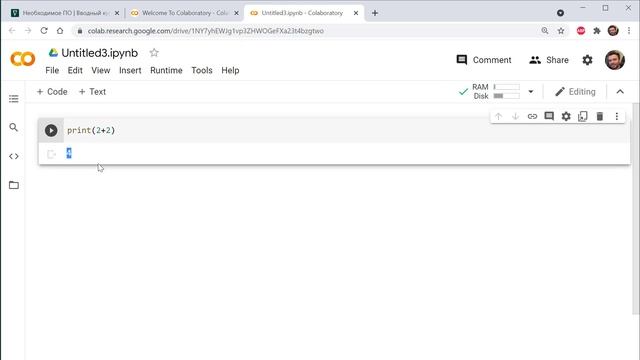Viewport: 640px width, 360px height.
Task: View Disk usage bar
Action: [507, 96]
